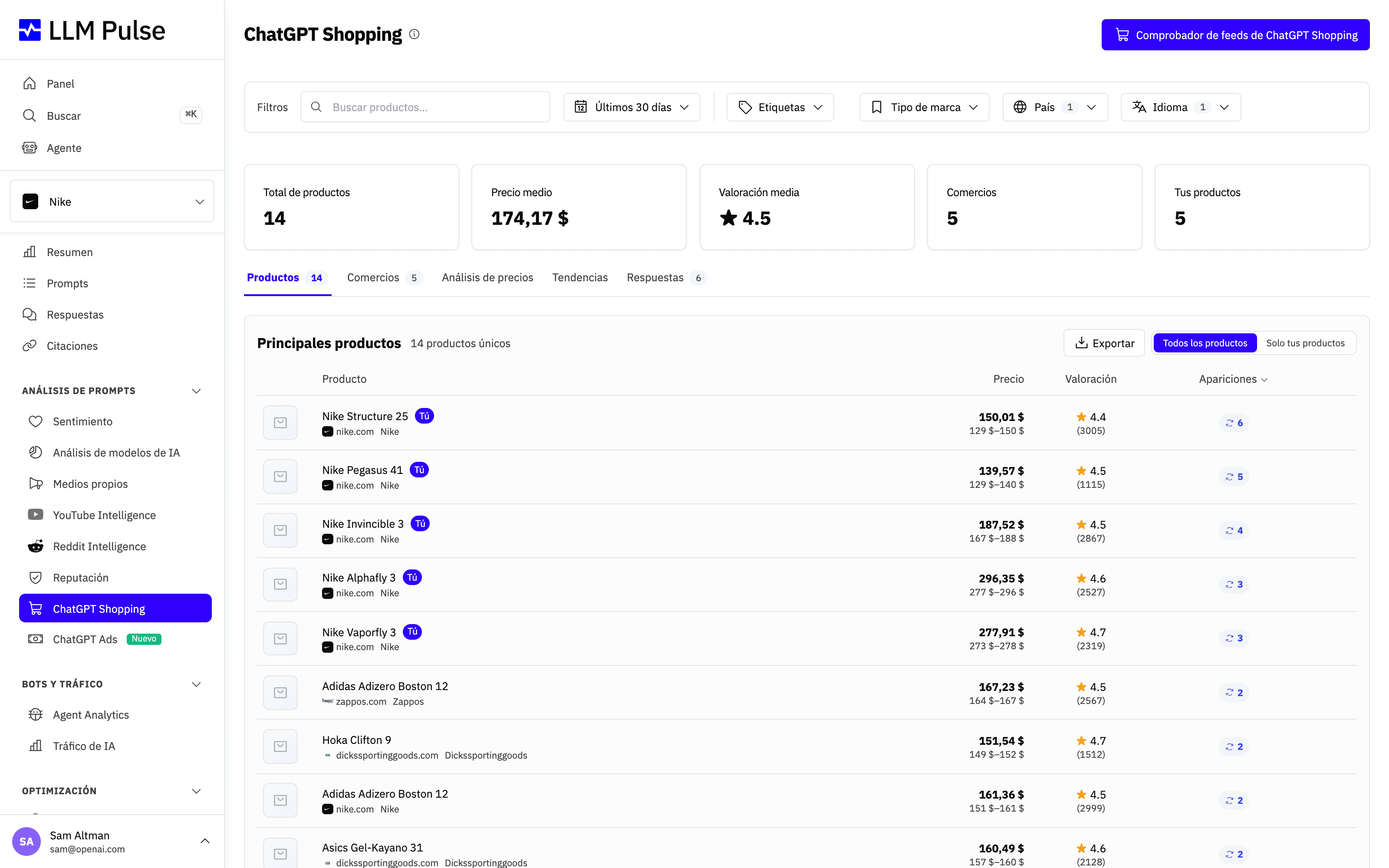Click the Tus productos card
Screen dimensions: 1389x868
[x=1261, y=207]
